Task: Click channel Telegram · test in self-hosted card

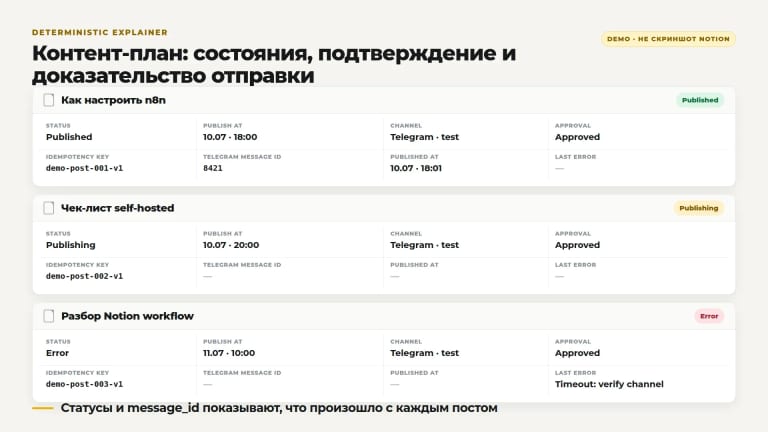Action: click(x=425, y=245)
